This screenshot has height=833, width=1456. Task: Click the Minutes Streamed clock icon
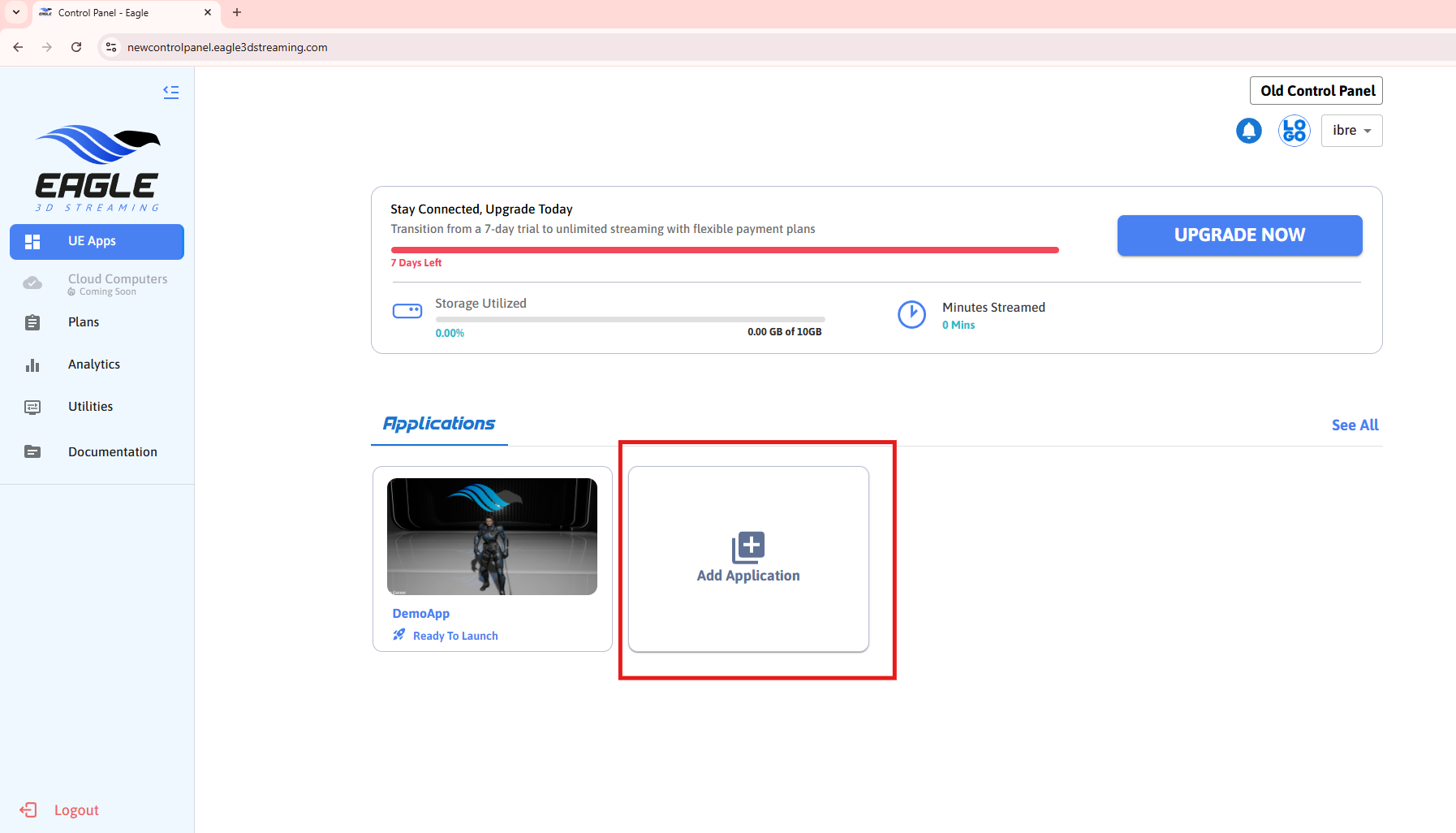pos(911,315)
